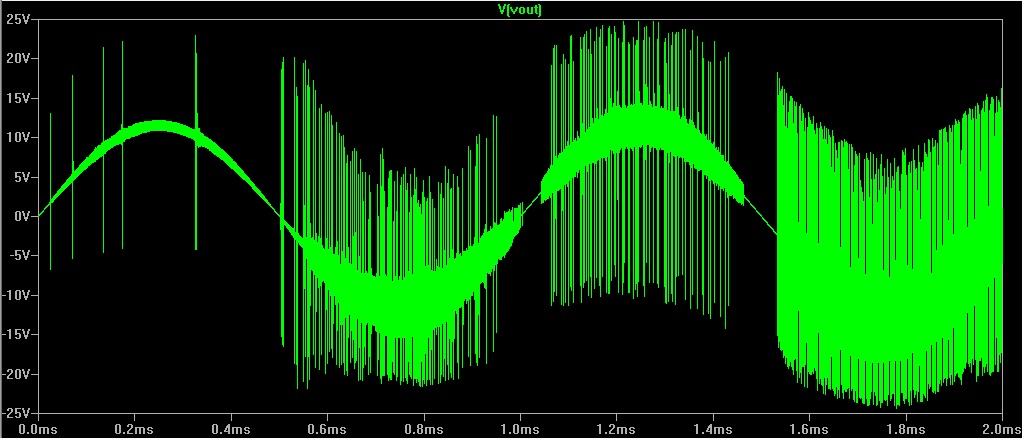Click the 0.8ms time axis label
Viewport: 1022px width, 439px height.
point(424,430)
